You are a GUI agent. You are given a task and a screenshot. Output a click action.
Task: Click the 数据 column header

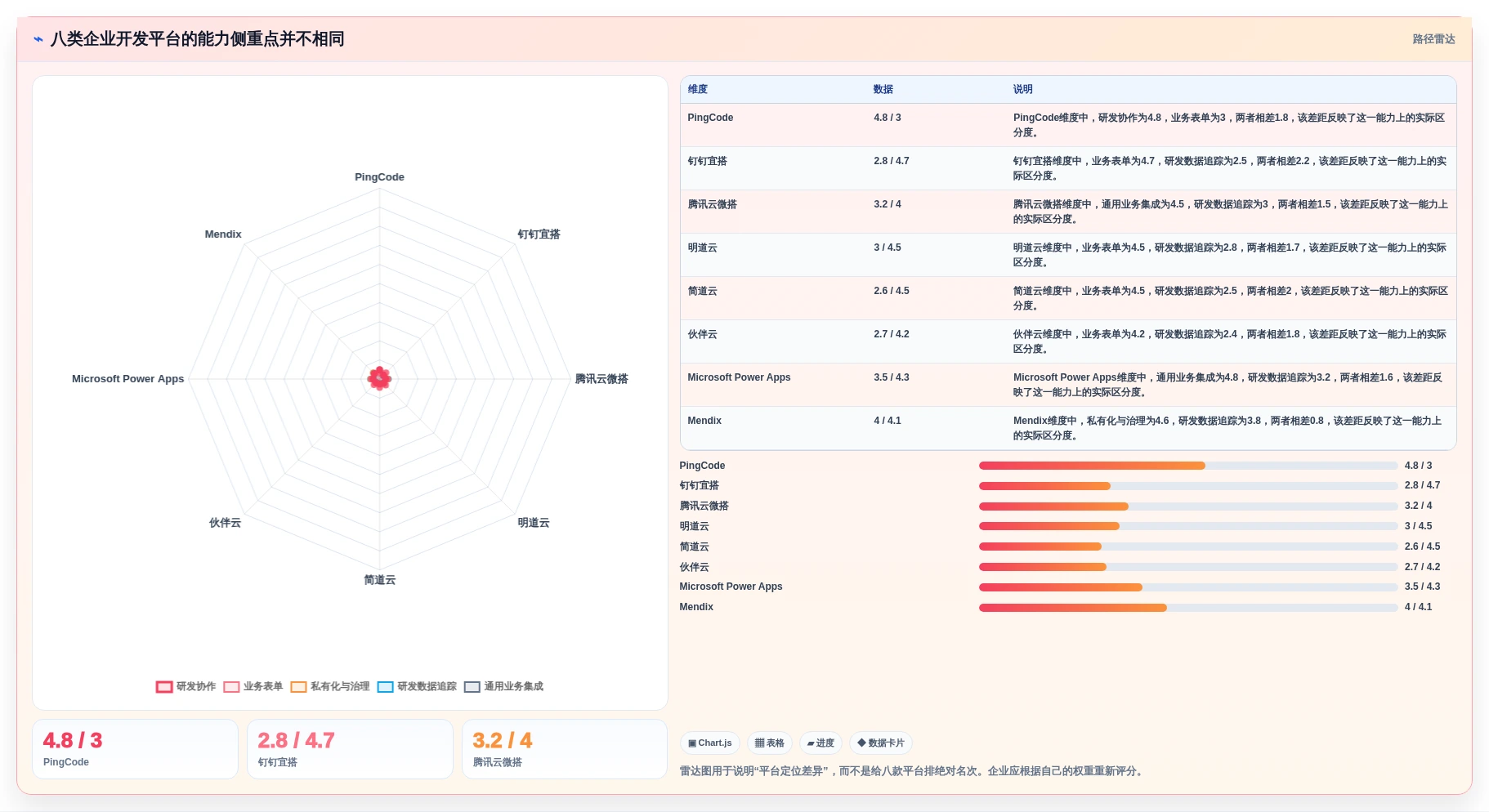click(883, 90)
